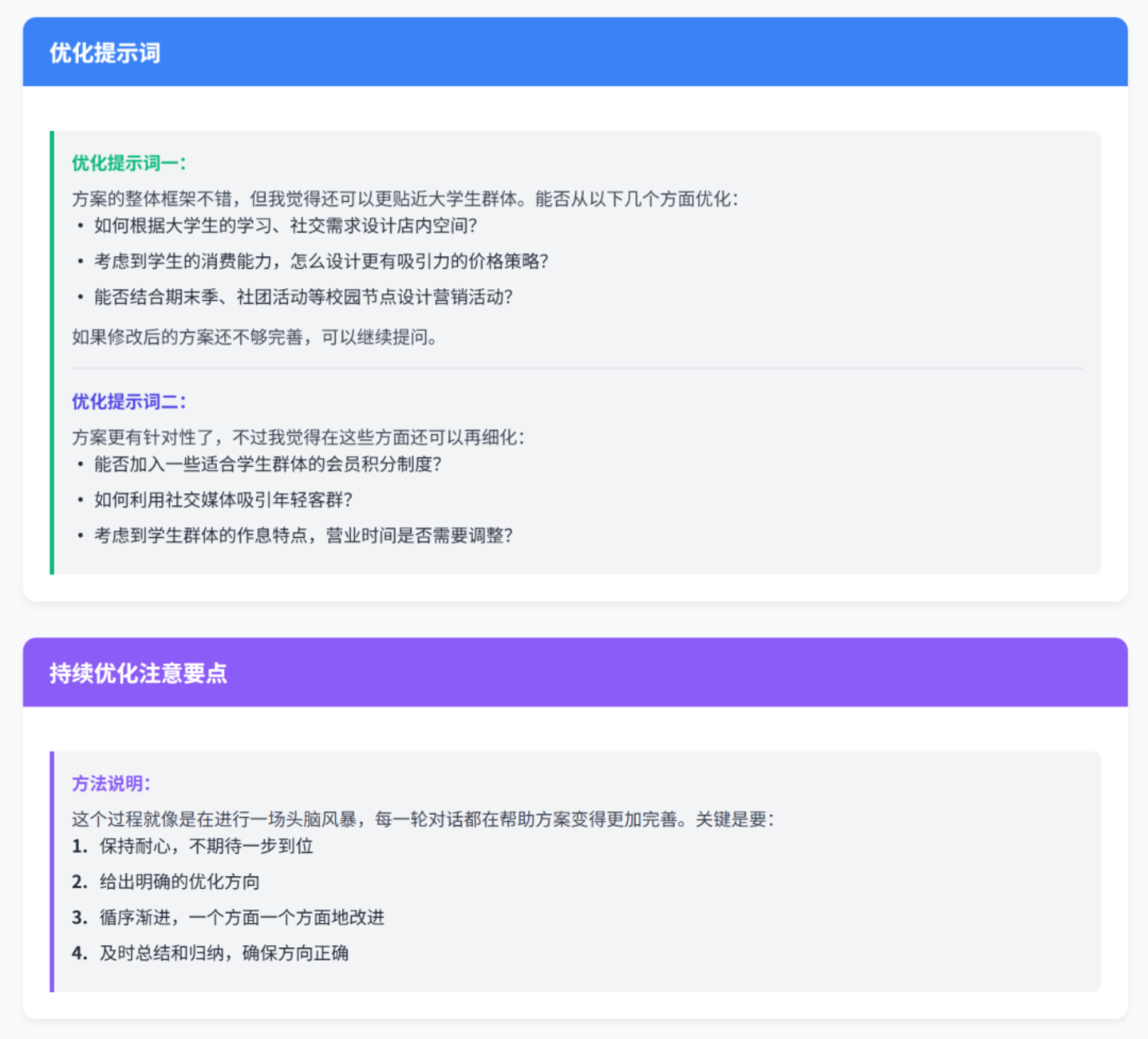Click the paragraph mentioning 头脑风暴

tap(422, 819)
